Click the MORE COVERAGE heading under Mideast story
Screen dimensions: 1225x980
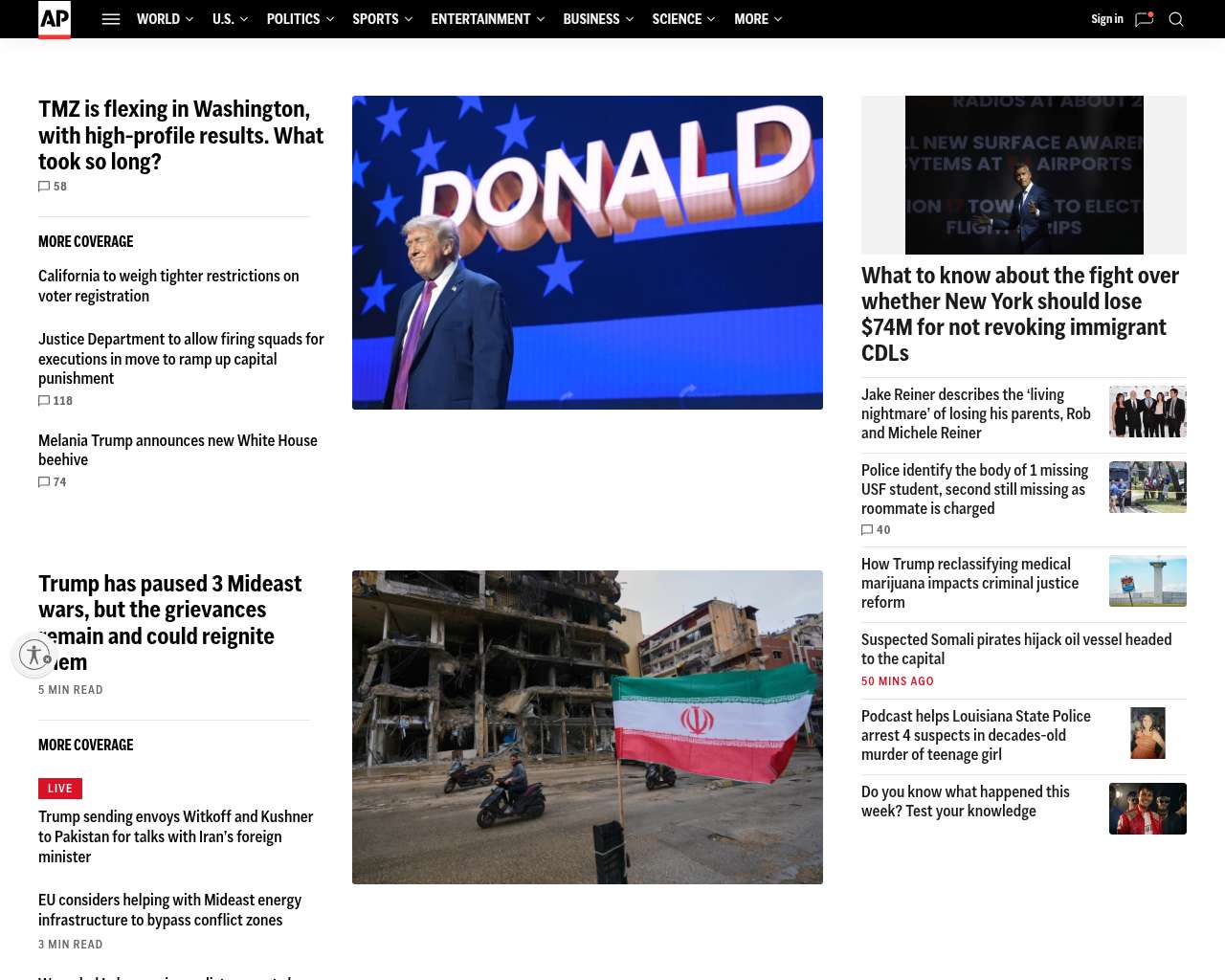click(x=86, y=746)
